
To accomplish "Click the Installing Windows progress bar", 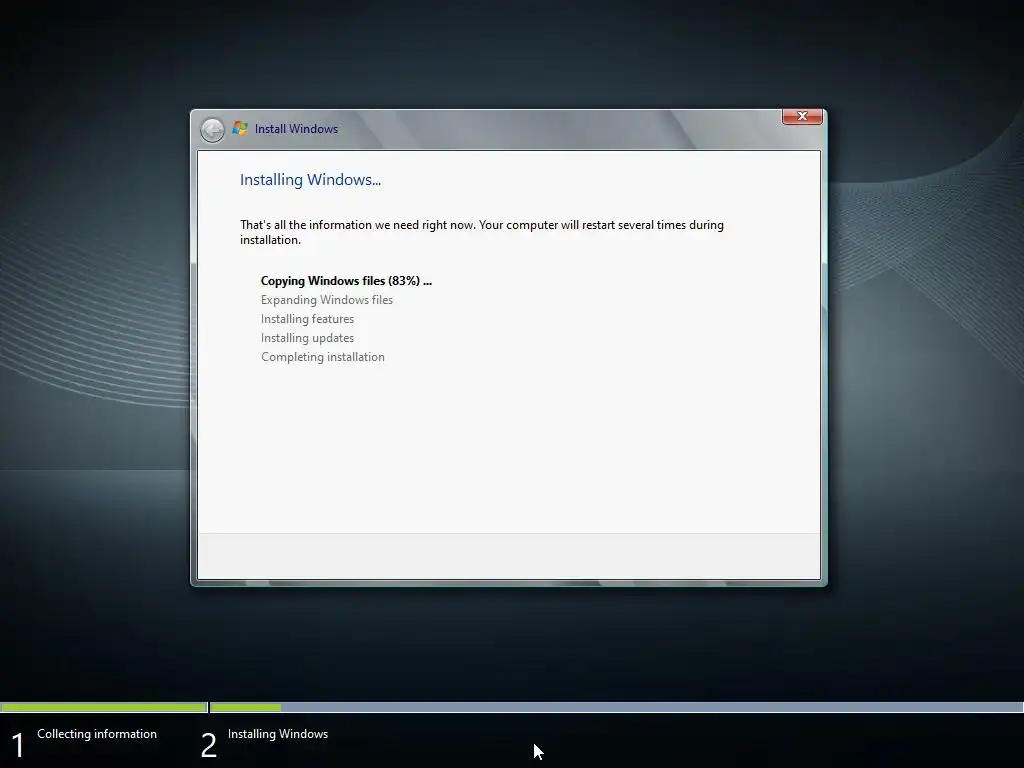I will point(616,707).
